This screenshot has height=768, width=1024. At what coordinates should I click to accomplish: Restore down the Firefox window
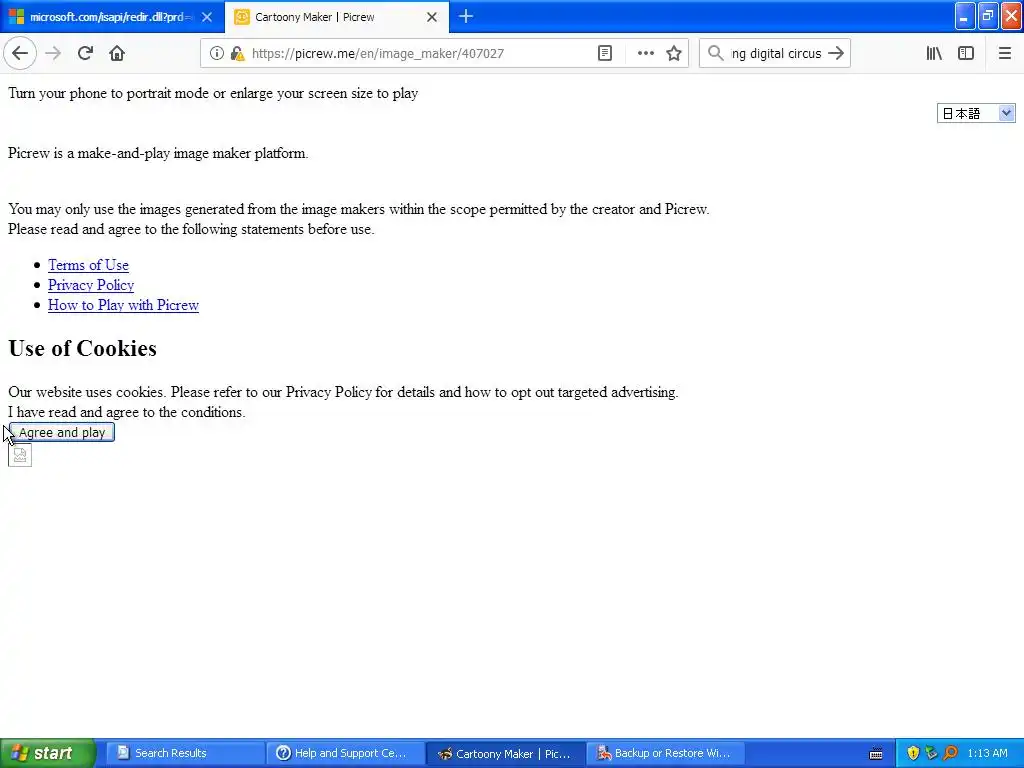coord(988,16)
